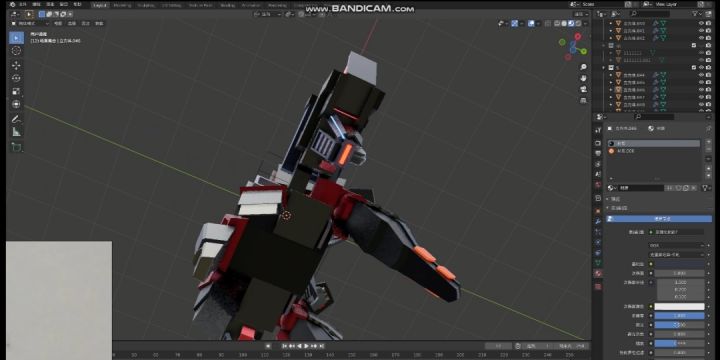
Task: Open the World properties tab
Action: click(x=598, y=185)
